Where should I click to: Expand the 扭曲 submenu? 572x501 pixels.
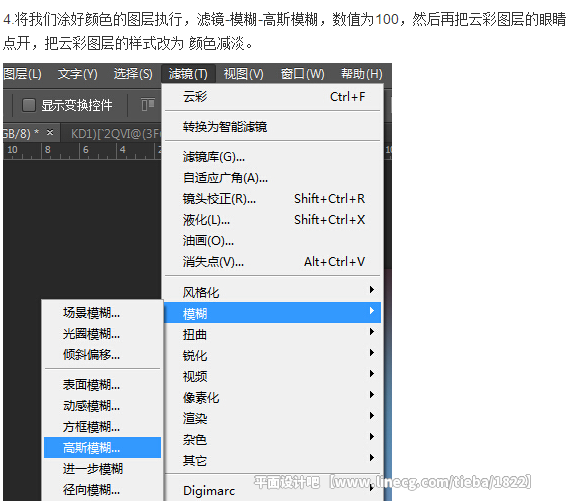[x=273, y=334]
